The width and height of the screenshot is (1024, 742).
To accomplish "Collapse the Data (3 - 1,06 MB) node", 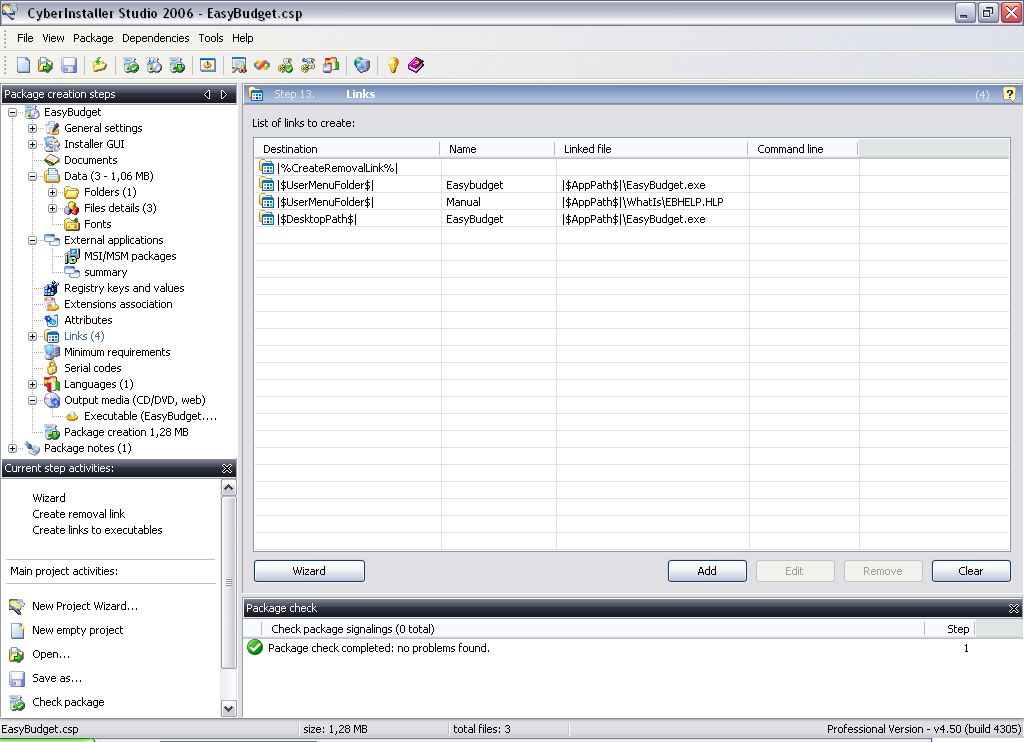I will point(32,176).
